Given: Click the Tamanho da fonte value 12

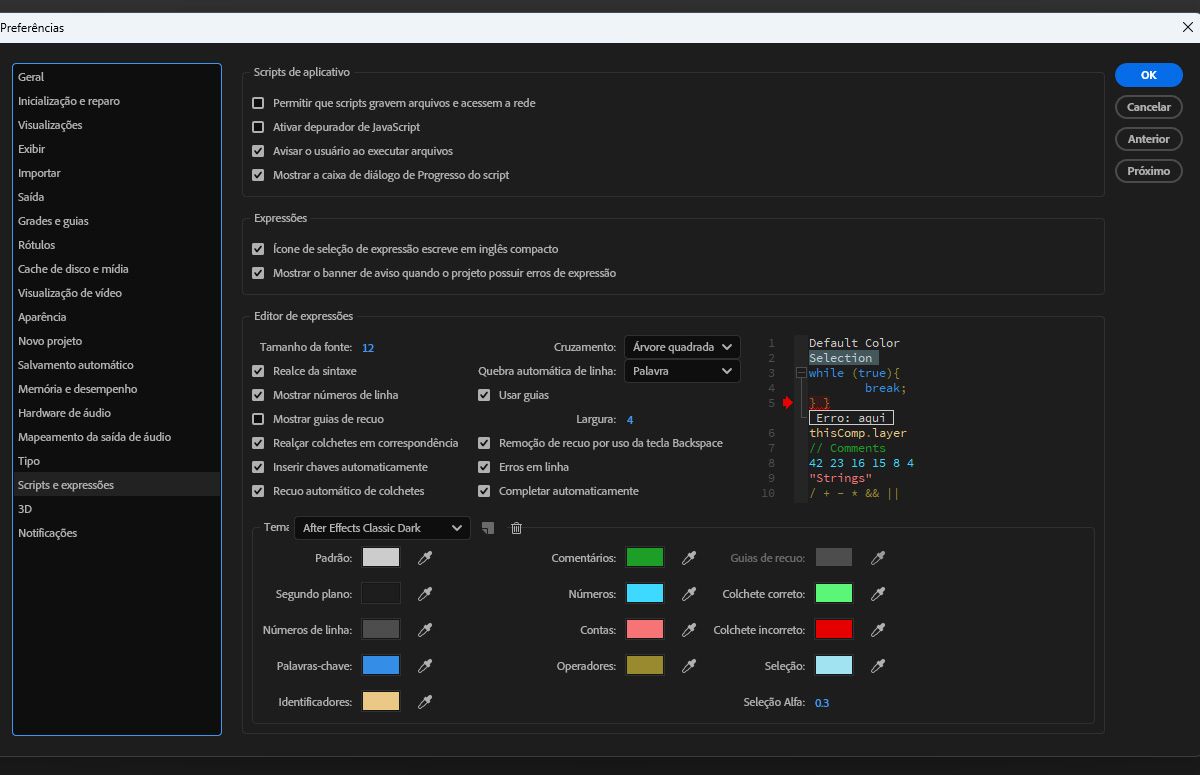Looking at the screenshot, I should [368, 348].
